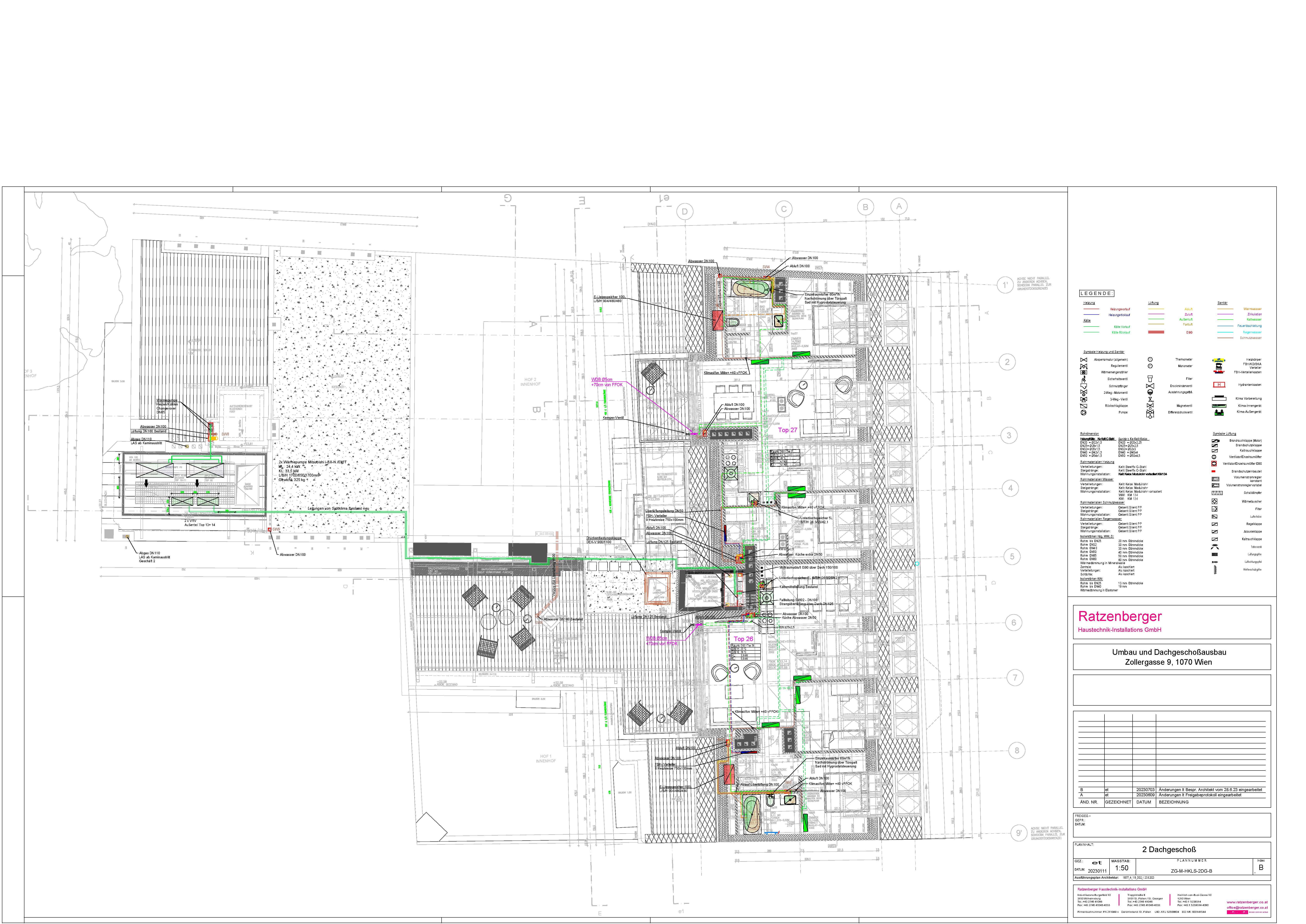Click the Regenwasser cyan line sample

tap(1225, 332)
